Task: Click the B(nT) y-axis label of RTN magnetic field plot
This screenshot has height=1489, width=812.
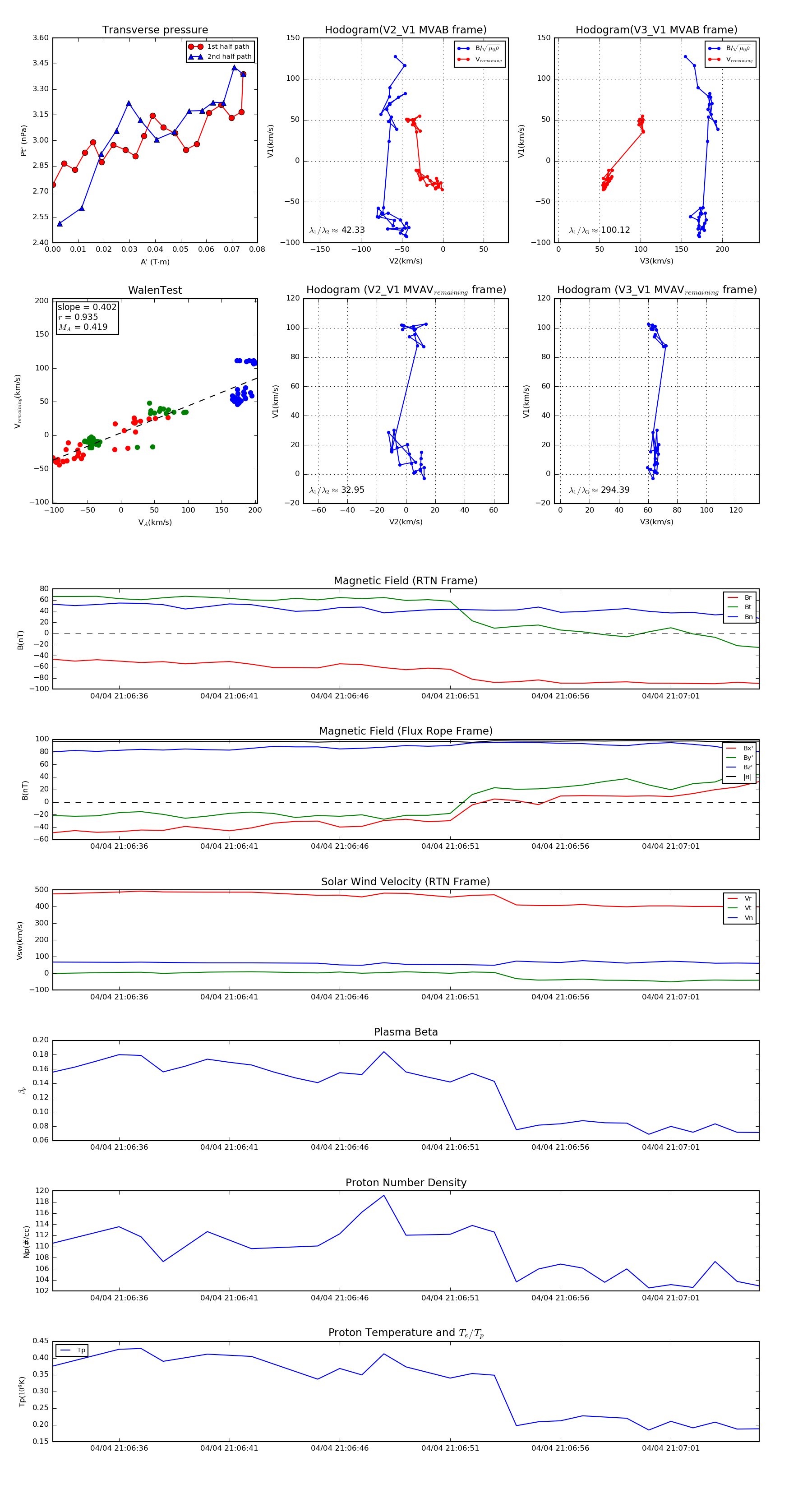Action: tap(21, 640)
